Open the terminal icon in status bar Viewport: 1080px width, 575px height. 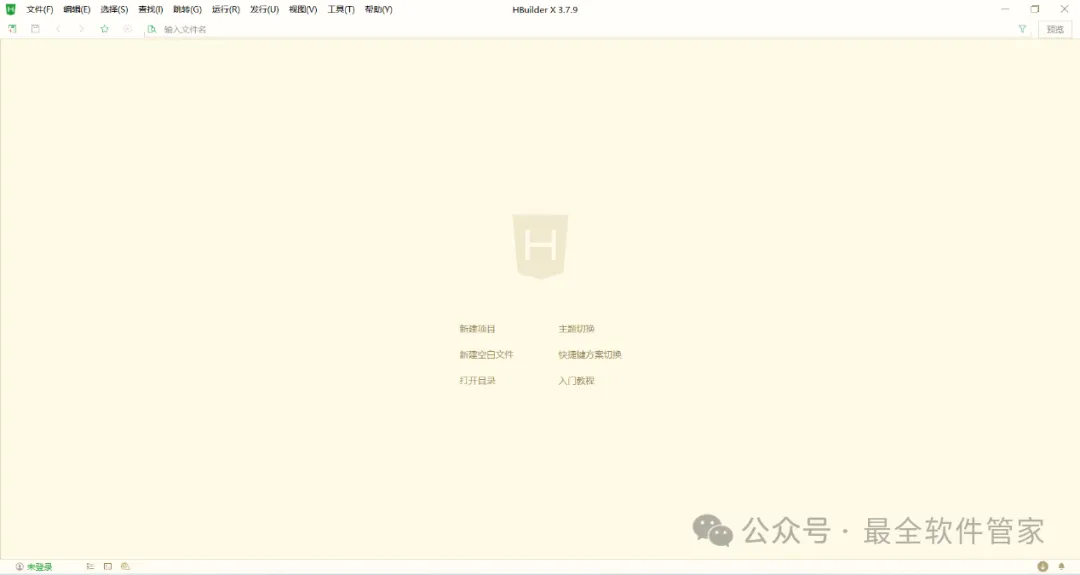coord(107,567)
